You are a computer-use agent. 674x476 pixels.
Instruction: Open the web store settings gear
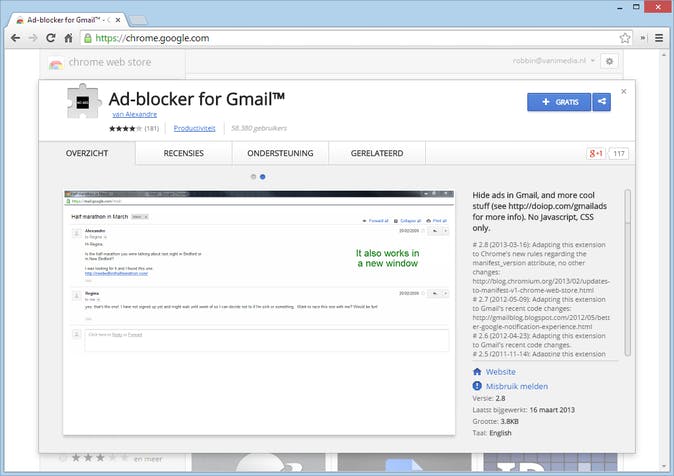[609, 61]
